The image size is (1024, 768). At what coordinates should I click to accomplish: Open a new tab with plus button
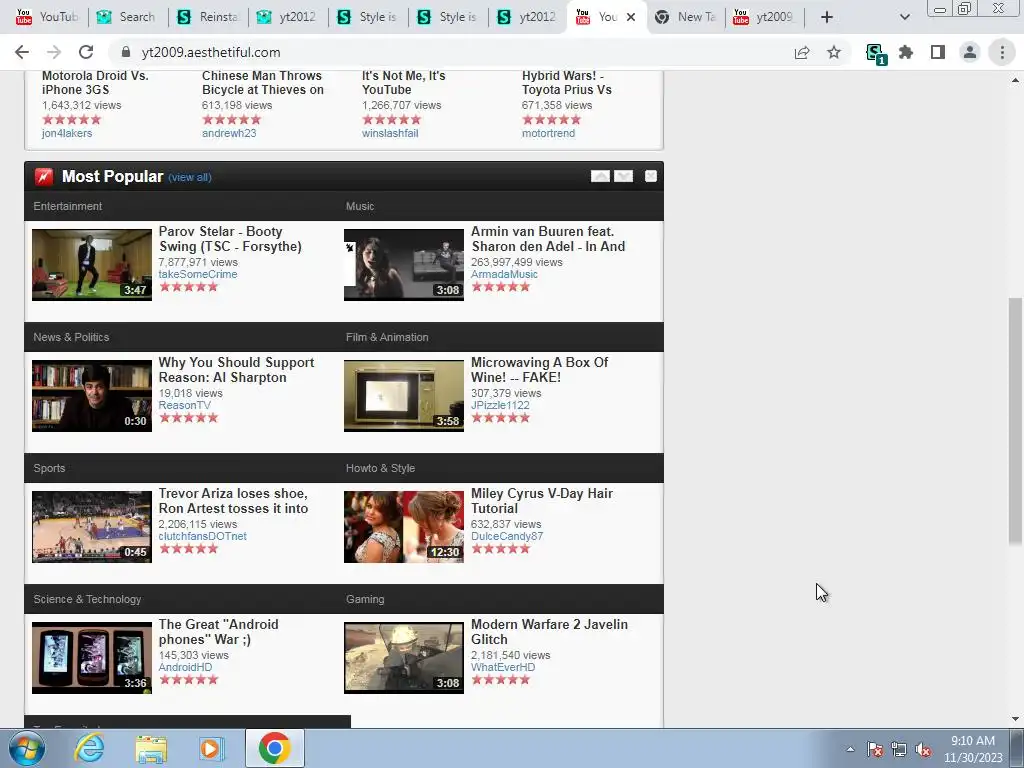[827, 17]
